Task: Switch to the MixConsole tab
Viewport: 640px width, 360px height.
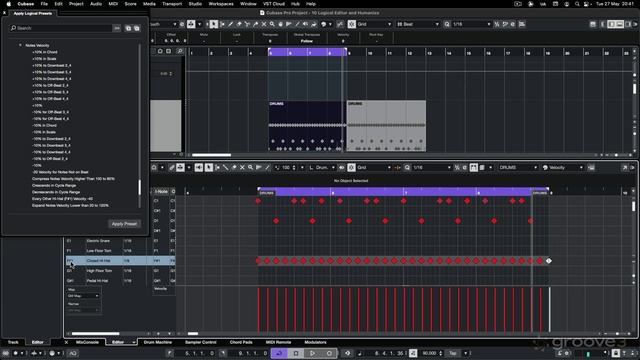Action: [87, 342]
